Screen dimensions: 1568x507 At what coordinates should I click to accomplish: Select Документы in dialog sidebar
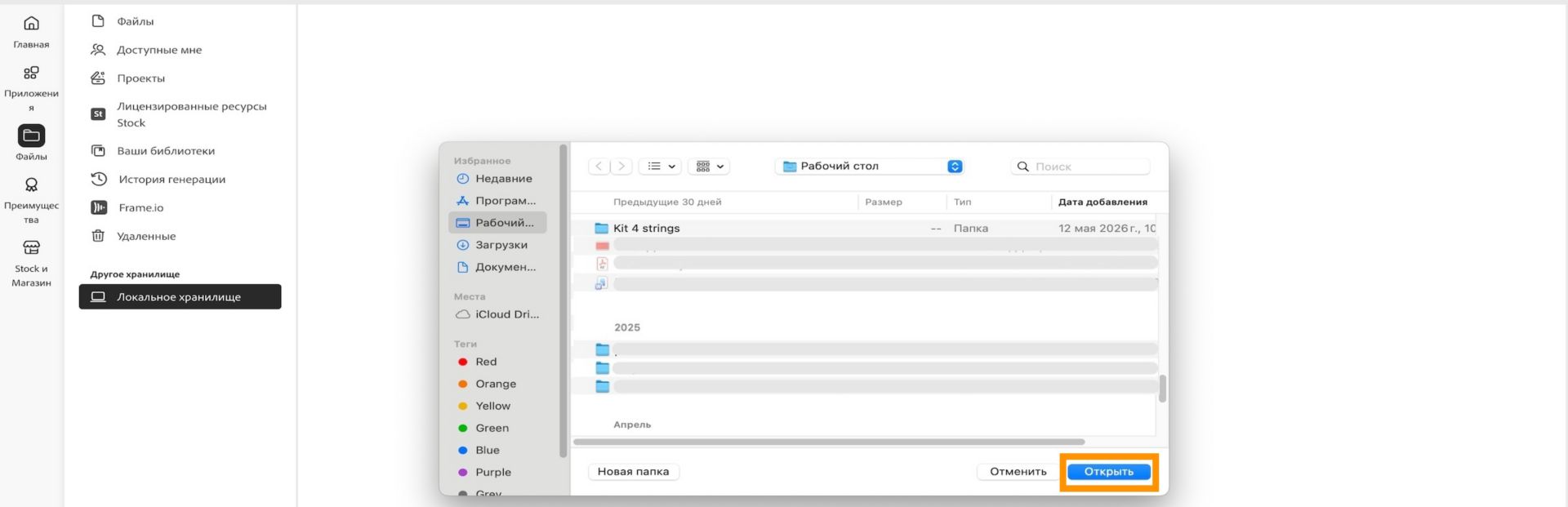497,267
